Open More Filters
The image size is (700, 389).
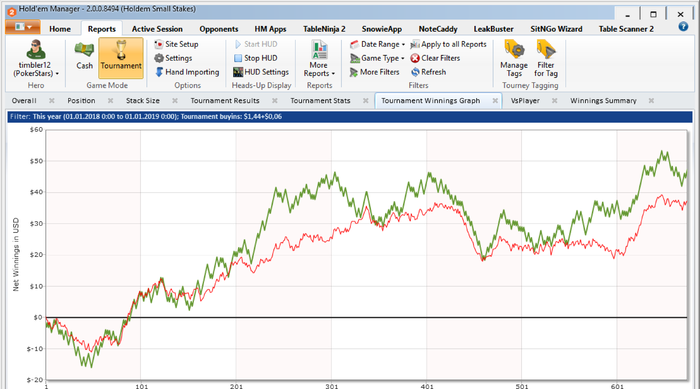[x=375, y=72]
